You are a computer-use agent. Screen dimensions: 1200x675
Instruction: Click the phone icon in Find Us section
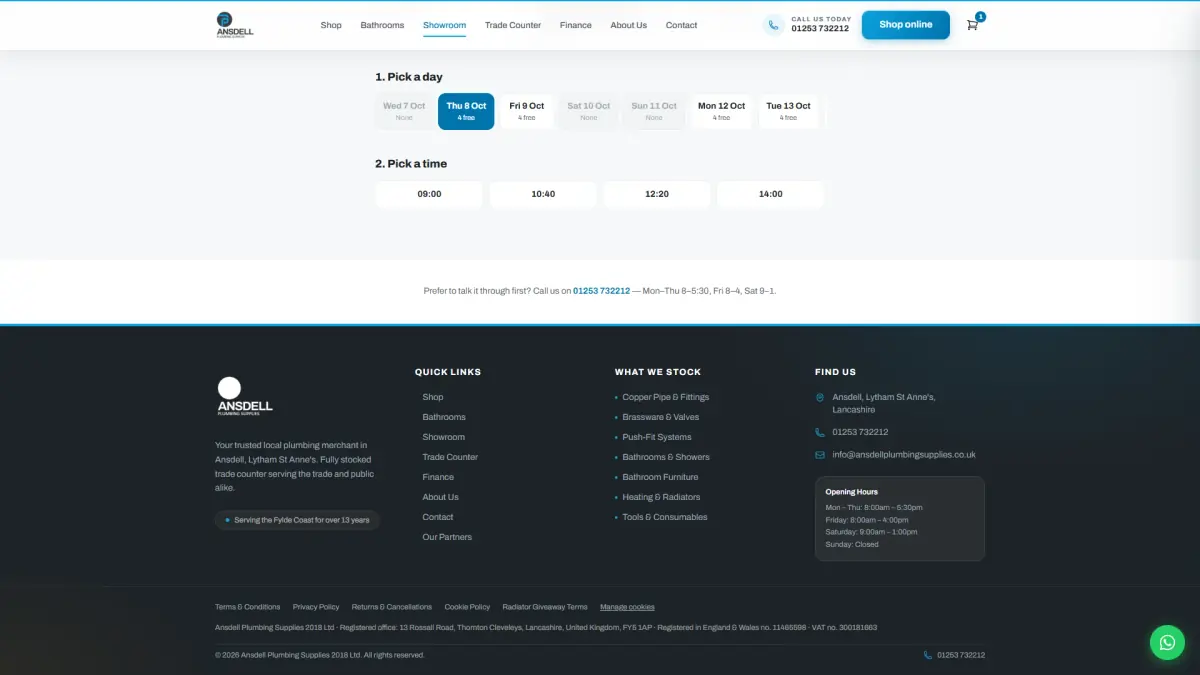coord(820,432)
